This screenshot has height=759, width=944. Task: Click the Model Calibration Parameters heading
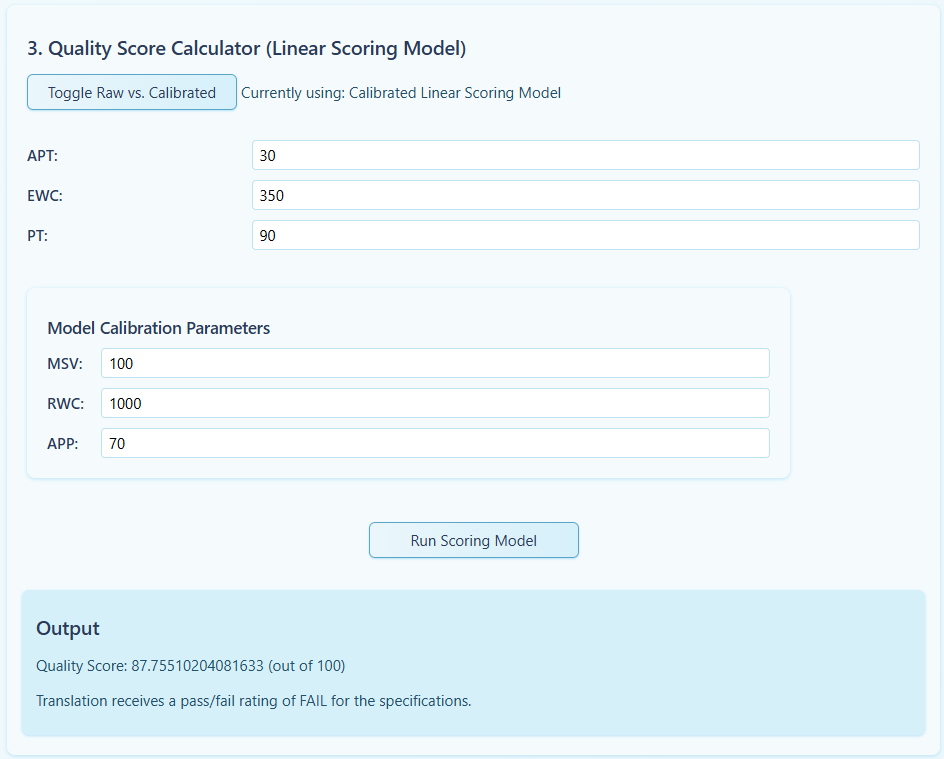tap(158, 328)
